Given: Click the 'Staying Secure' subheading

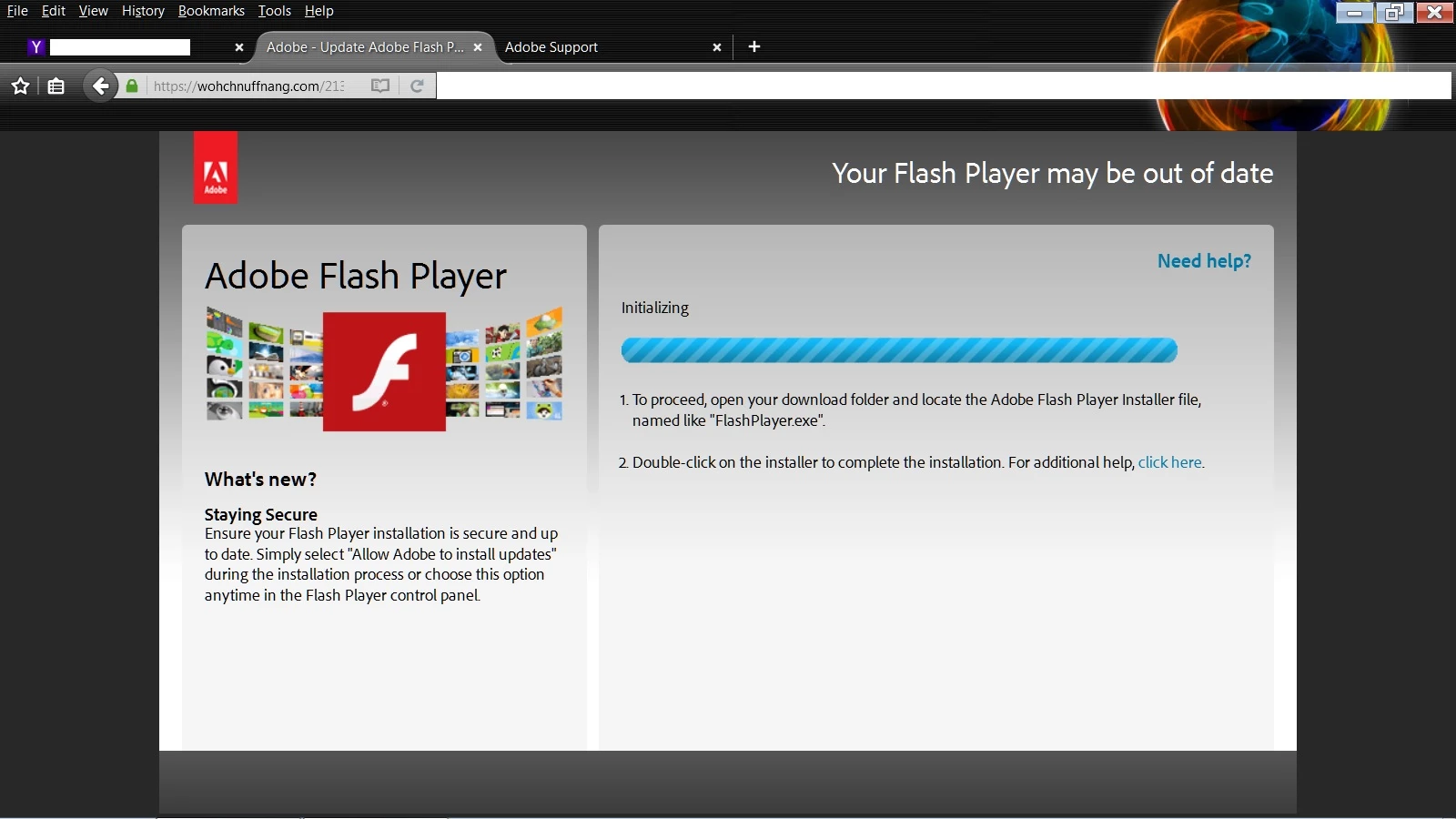Looking at the screenshot, I should (260, 514).
